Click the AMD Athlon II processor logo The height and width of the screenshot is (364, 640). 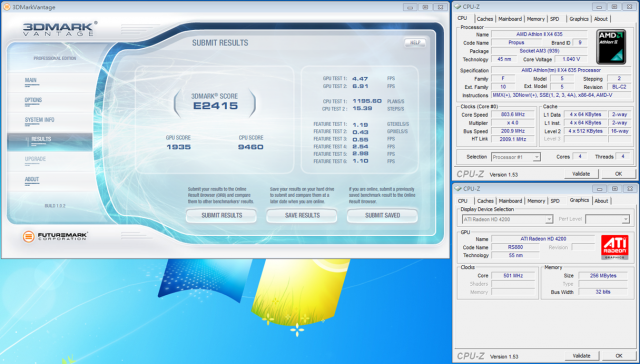click(611, 47)
